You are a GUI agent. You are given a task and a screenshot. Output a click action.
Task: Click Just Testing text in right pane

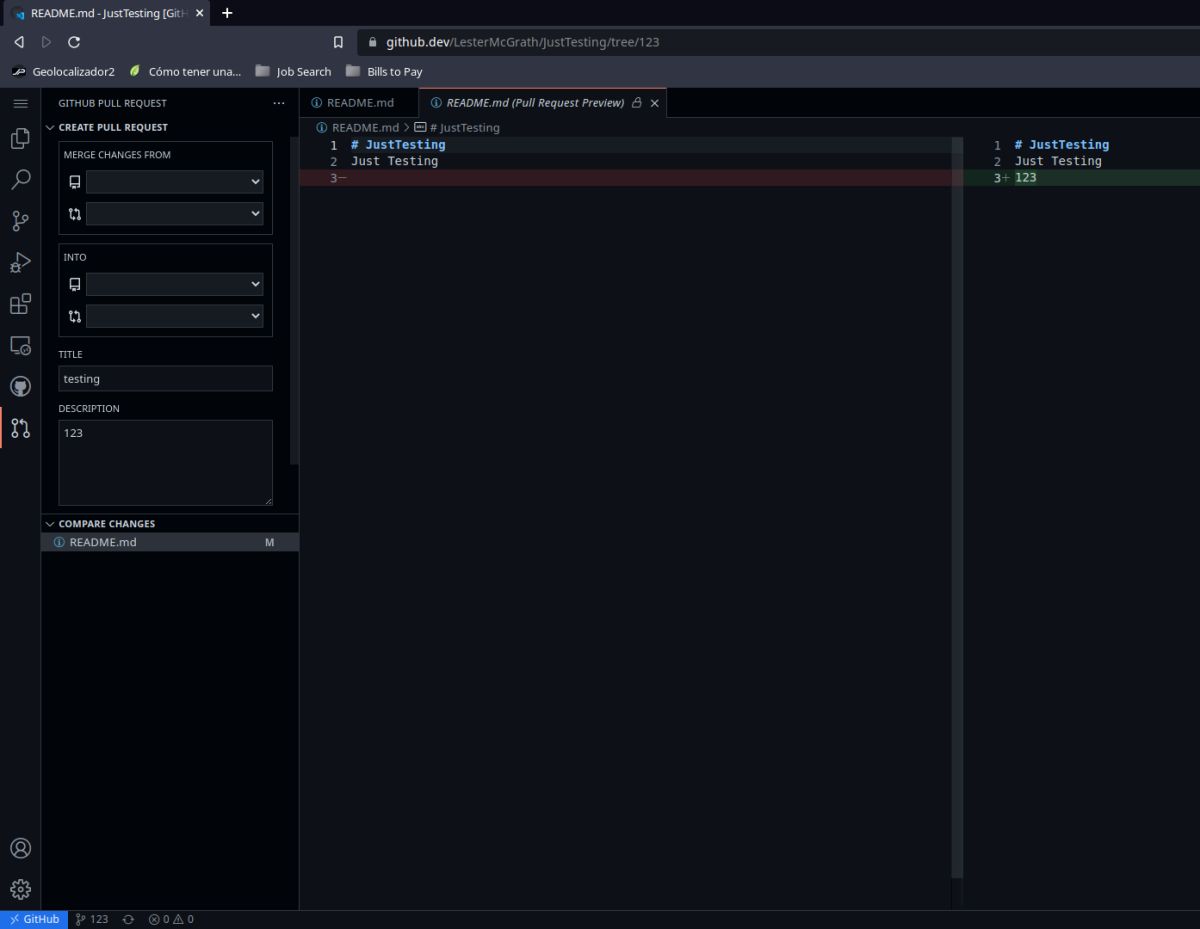click(x=1058, y=161)
